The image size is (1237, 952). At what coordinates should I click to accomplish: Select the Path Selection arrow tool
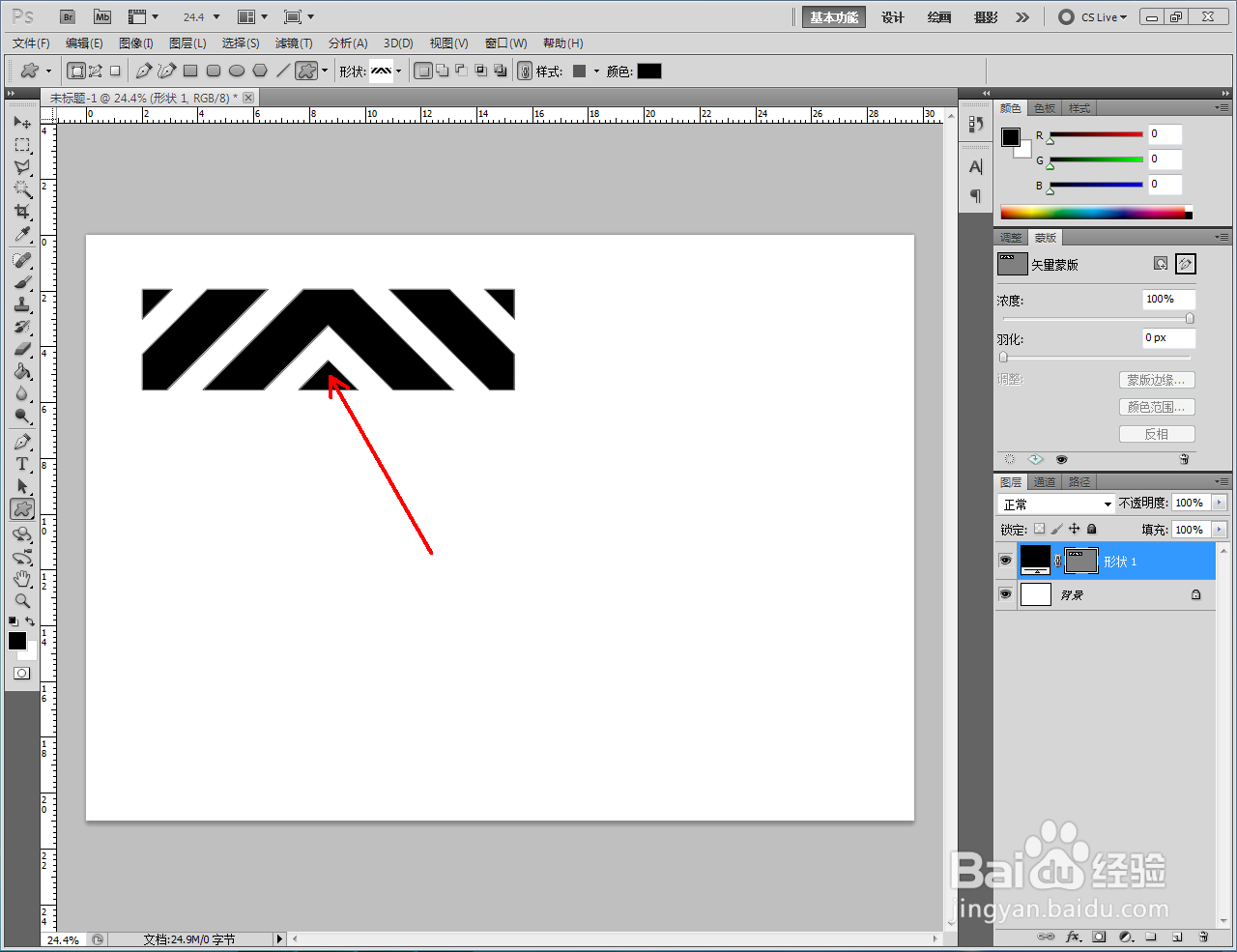click(x=22, y=486)
